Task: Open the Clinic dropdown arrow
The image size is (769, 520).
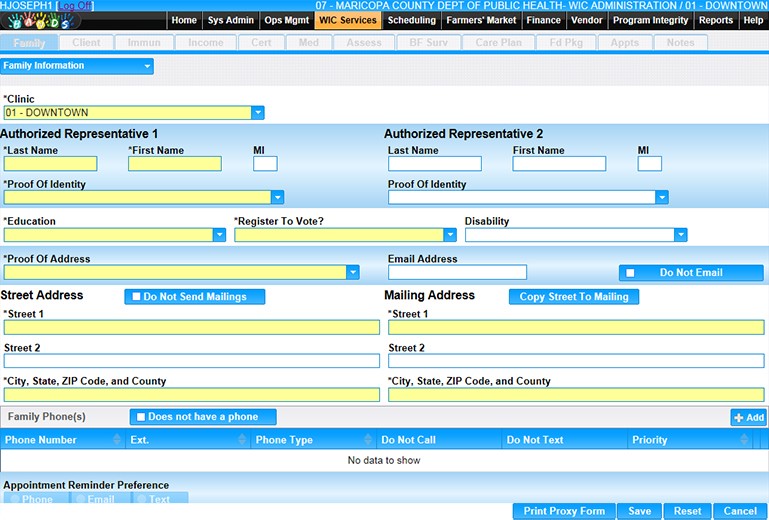Action: (258, 113)
